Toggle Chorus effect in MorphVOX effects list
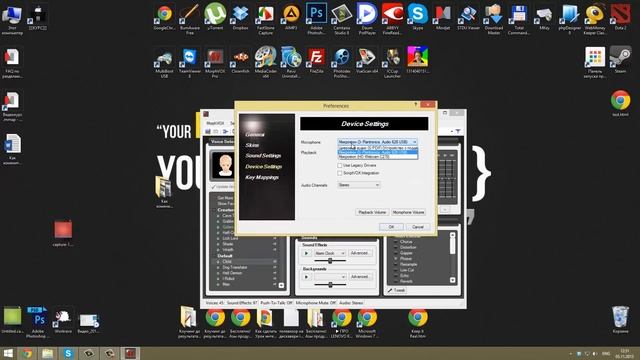This screenshot has width=640, height=360. point(406,242)
